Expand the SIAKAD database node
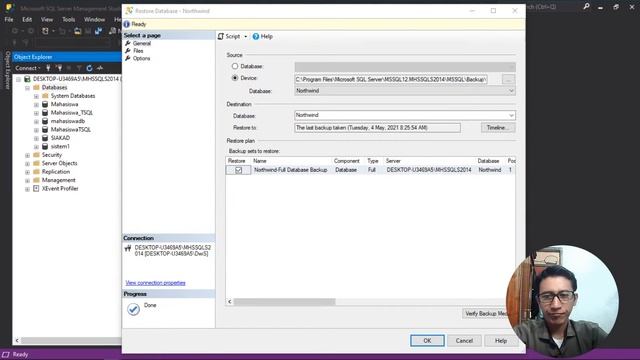Screen dimensions: 640x360 pos(36,138)
